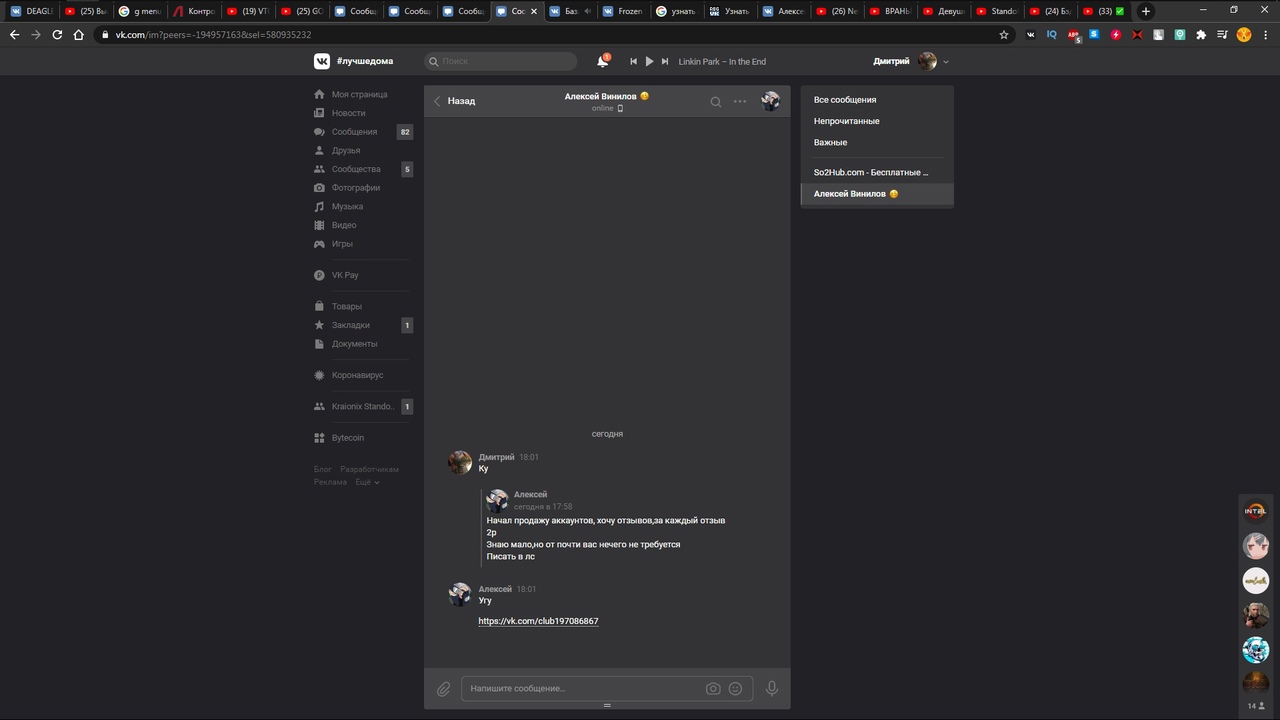Skip to next track in player
1280x720 pixels.
point(665,61)
